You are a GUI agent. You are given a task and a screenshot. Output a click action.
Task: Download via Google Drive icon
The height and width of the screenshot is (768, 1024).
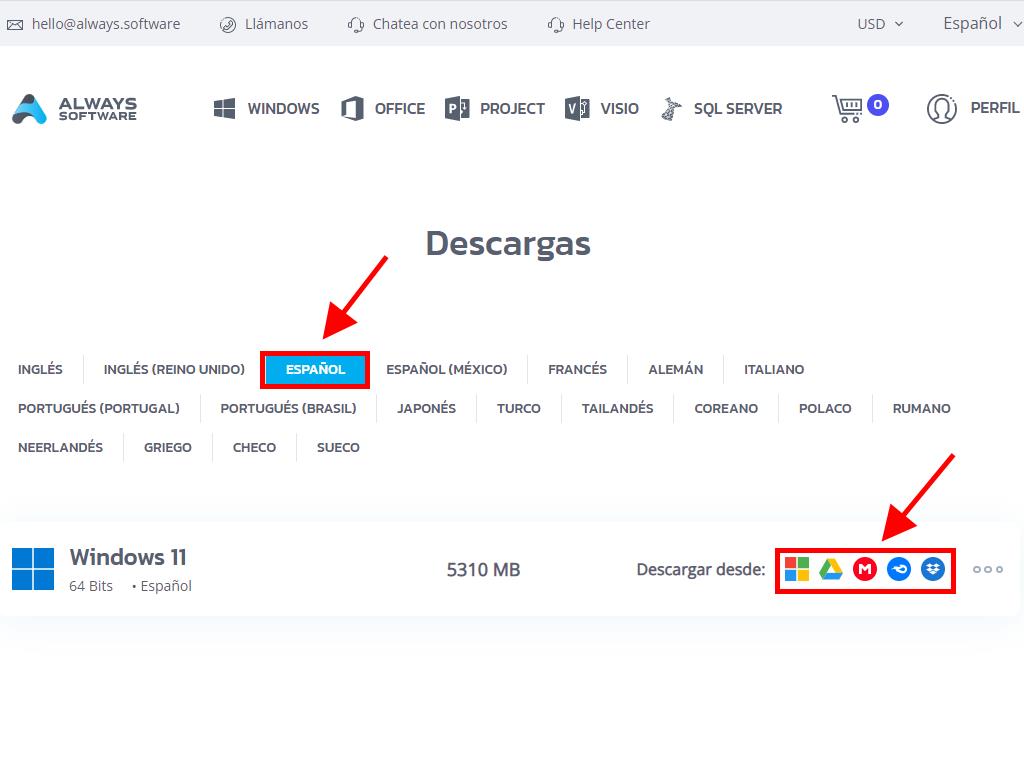tap(831, 570)
